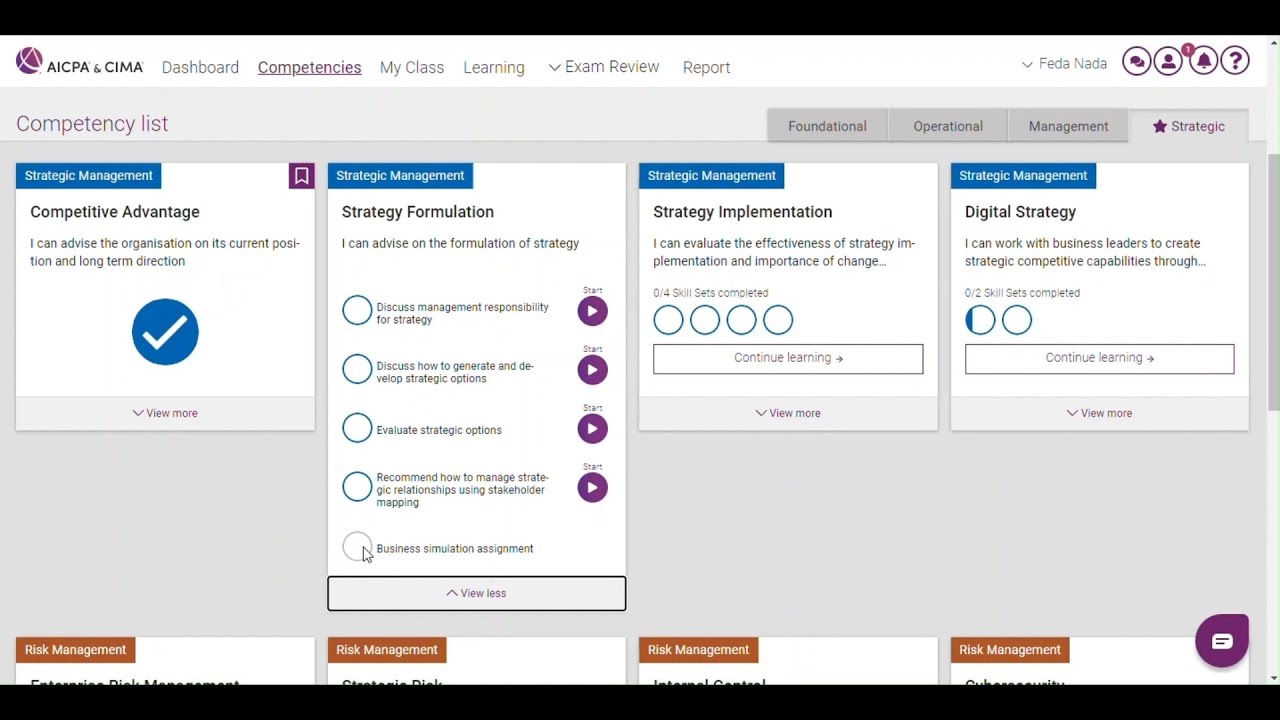
Task: Open the Competitive Advantage title
Action: click(x=115, y=212)
